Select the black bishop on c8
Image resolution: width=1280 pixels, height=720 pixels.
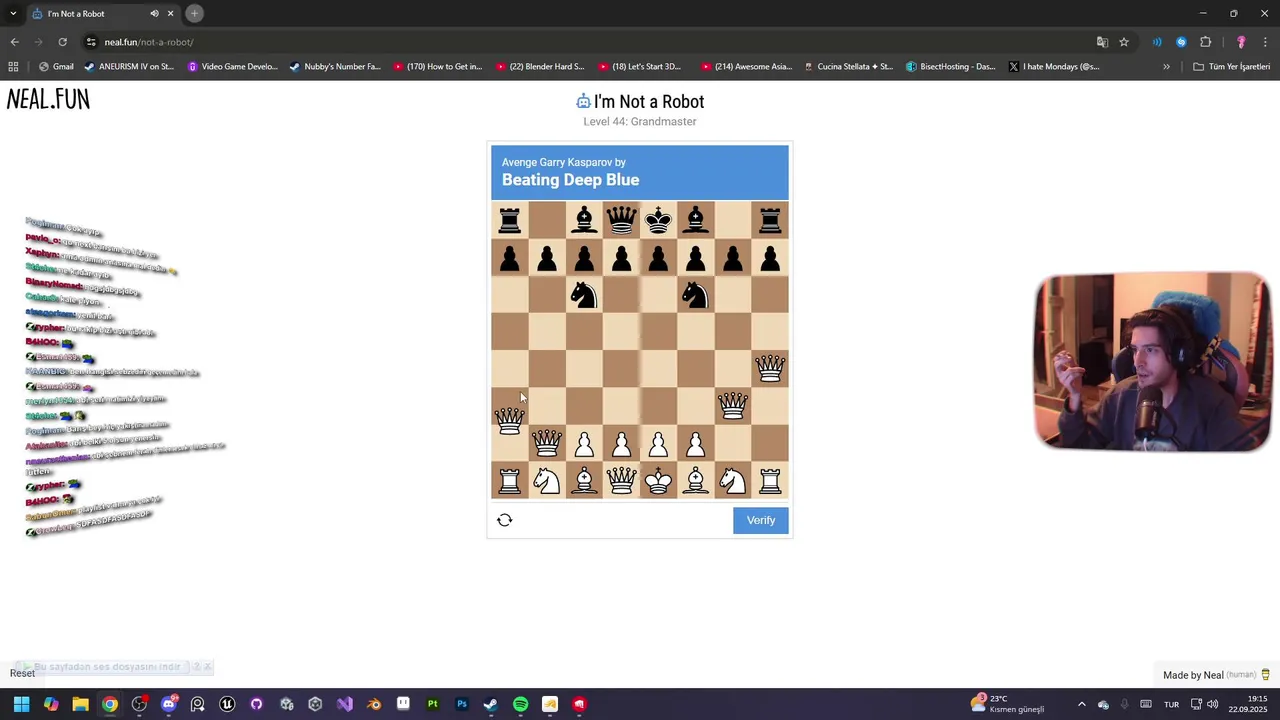[x=584, y=220]
